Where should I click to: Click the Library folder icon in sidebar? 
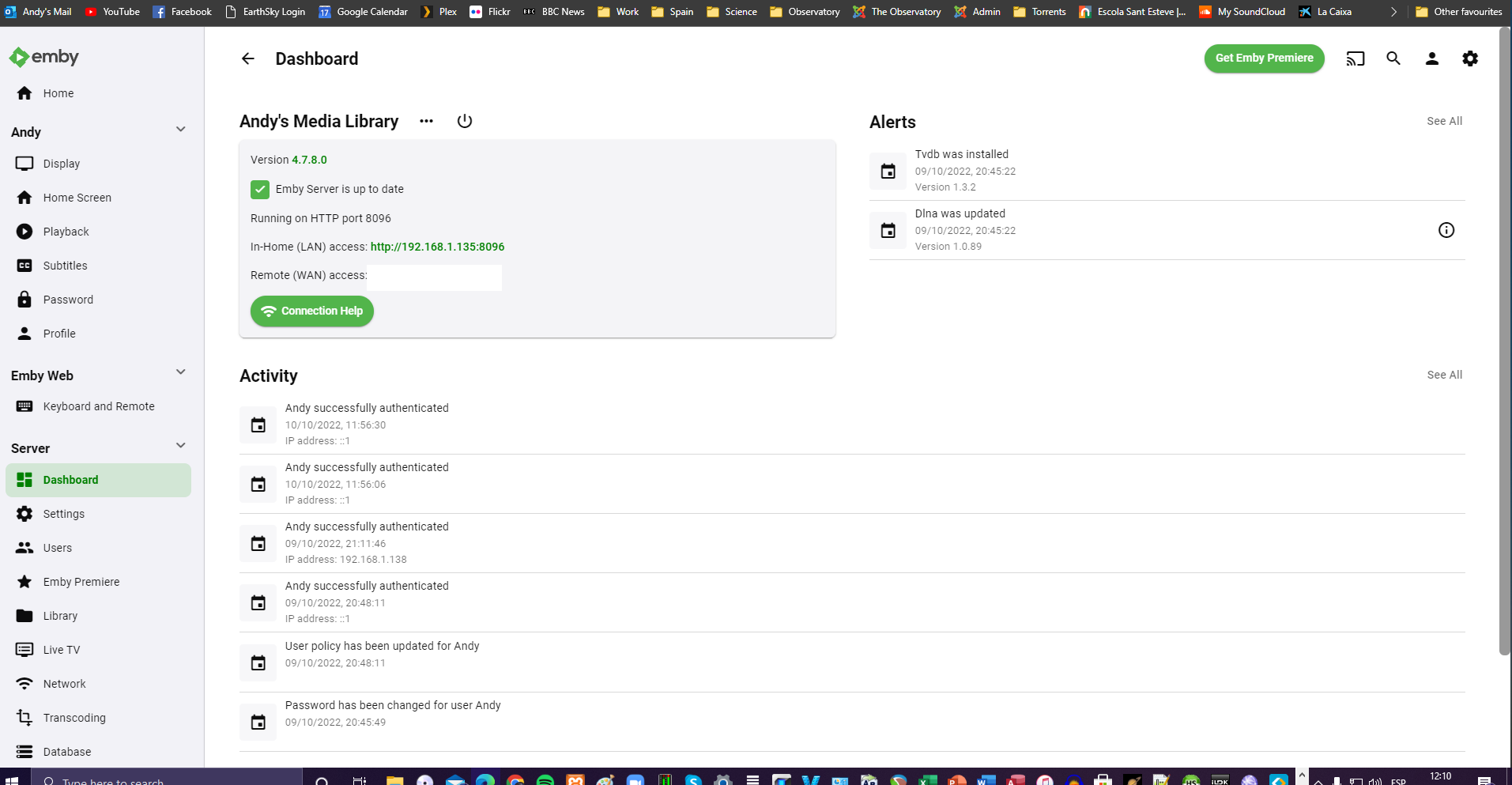point(25,616)
